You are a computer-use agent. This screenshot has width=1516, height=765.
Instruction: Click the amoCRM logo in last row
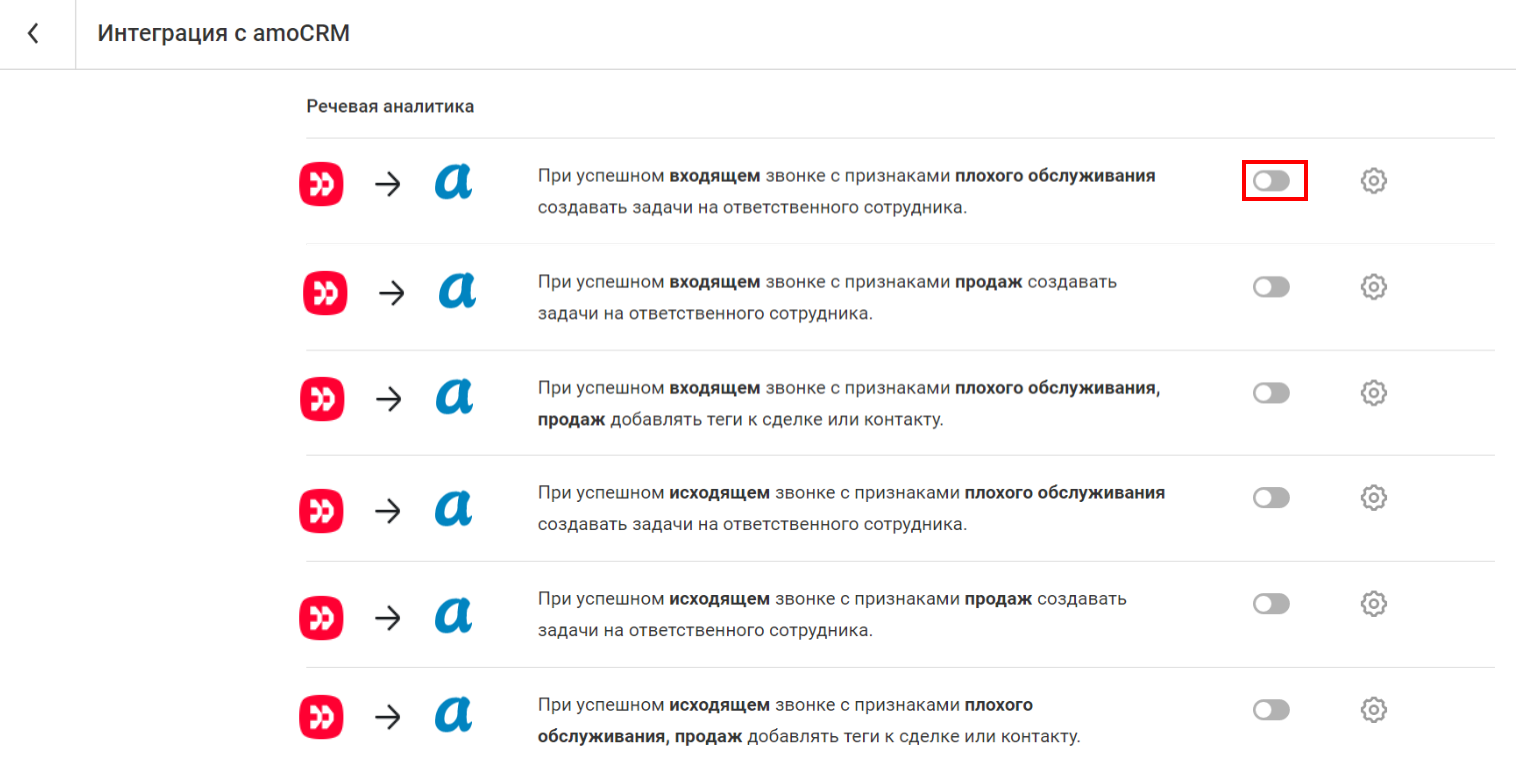(x=453, y=714)
